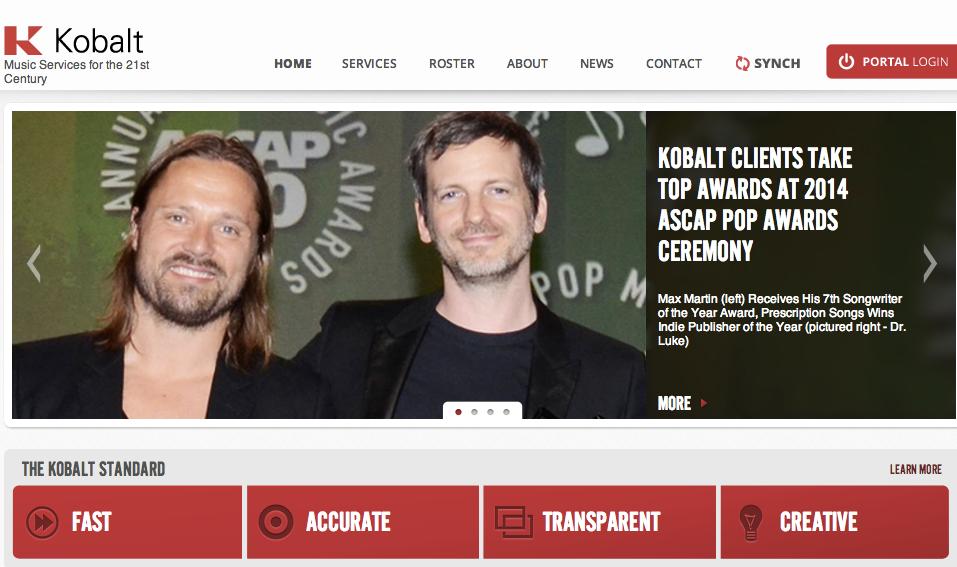Click the red Kobalt K logo
Screen dimensions: 957x567
tap(23, 40)
